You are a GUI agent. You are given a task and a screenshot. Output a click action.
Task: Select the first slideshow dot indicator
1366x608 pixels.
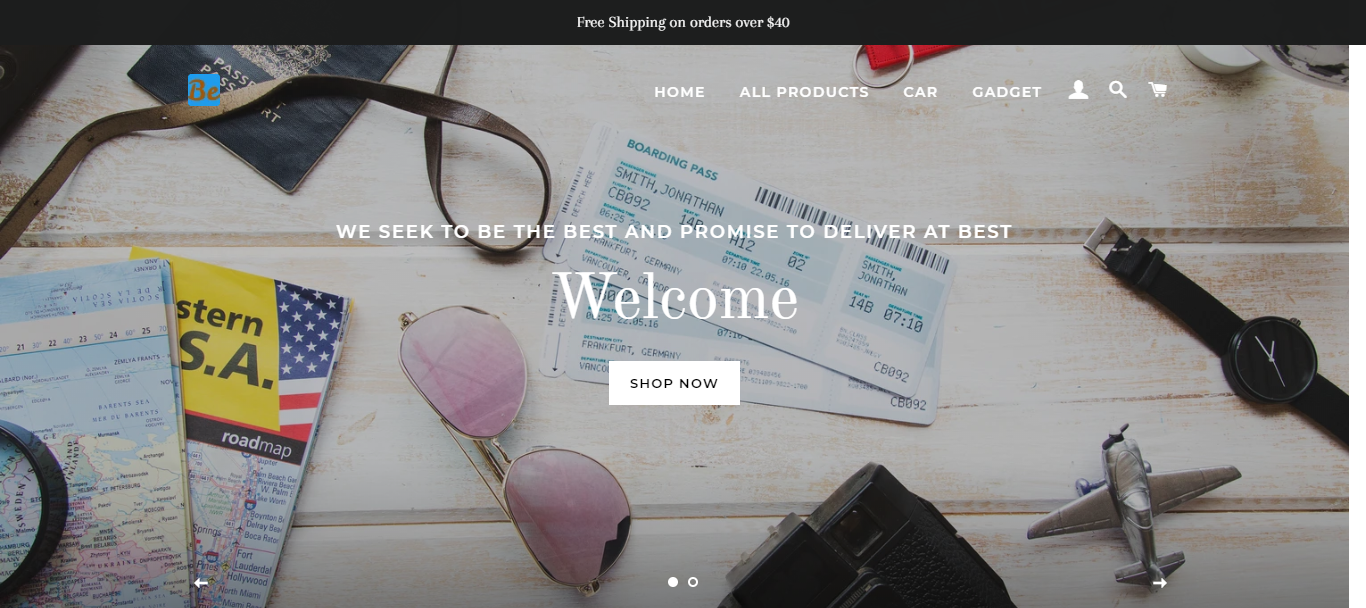point(673,582)
